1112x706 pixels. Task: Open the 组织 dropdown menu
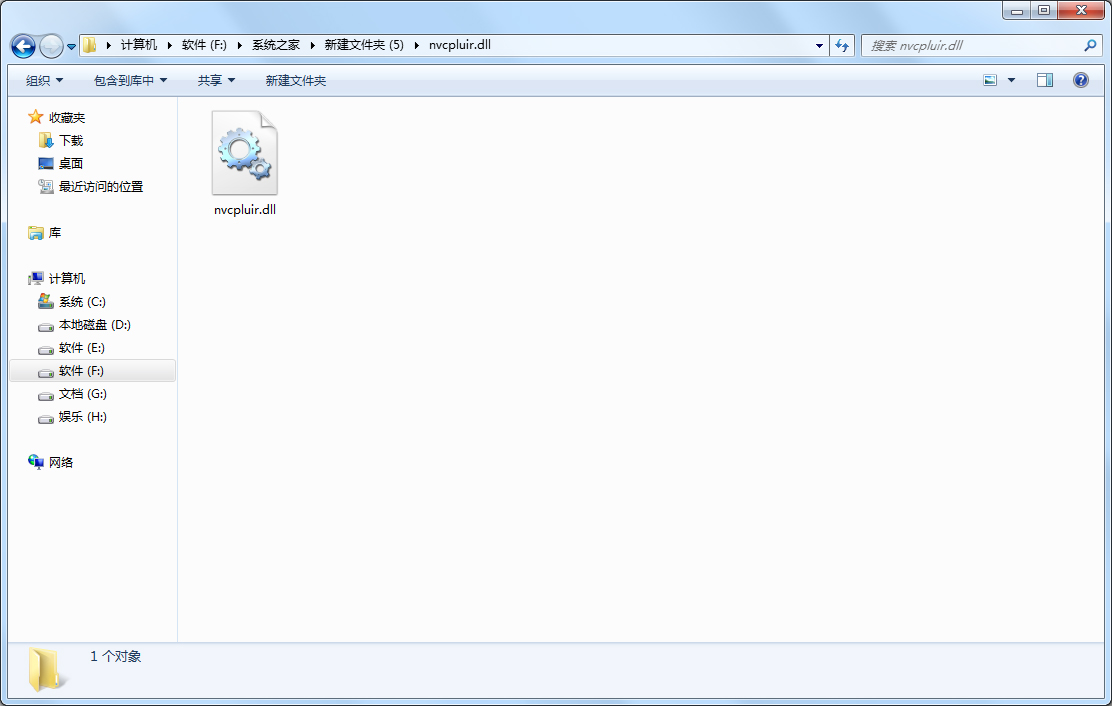[44, 80]
